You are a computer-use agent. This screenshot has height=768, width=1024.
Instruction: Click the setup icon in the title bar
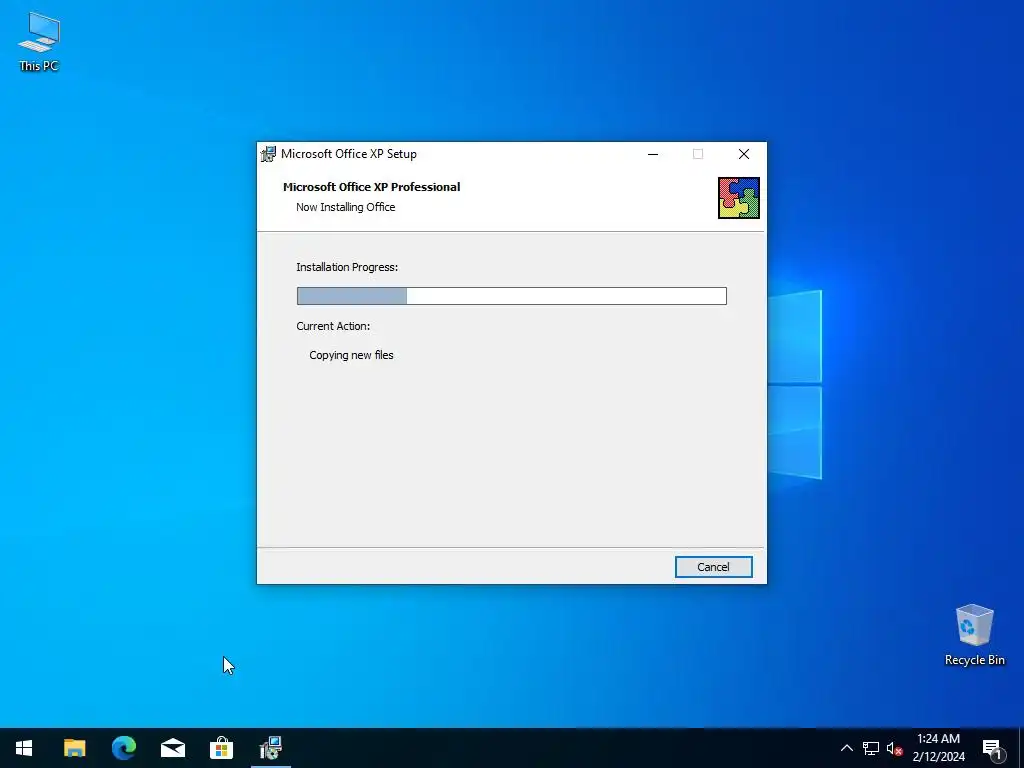click(x=268, y=154)
